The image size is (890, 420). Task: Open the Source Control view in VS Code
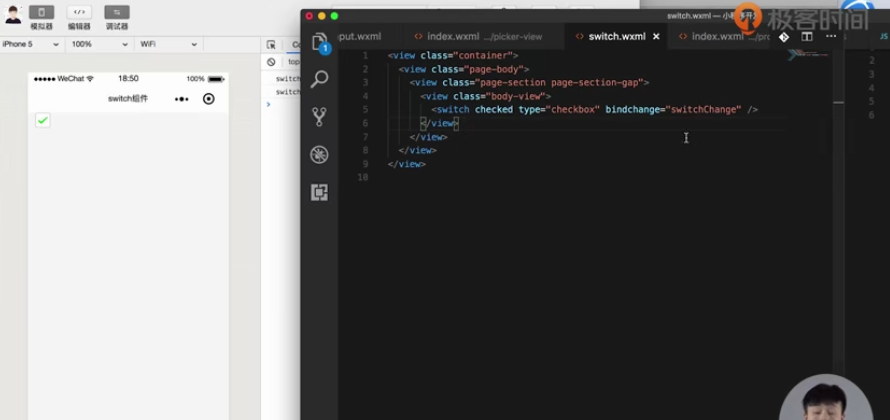point(320,117)
